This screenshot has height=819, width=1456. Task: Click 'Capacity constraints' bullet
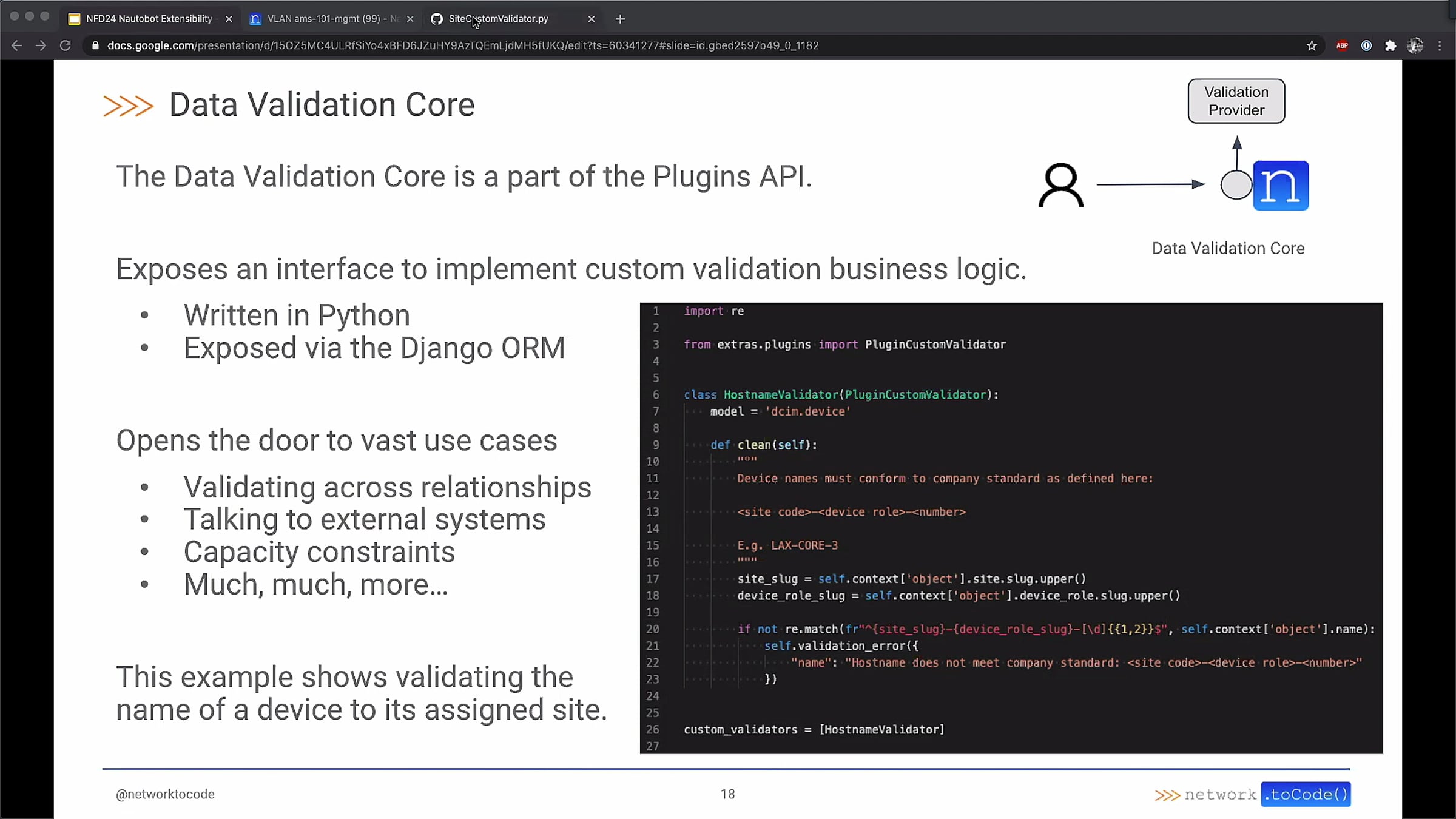point(319,552)
